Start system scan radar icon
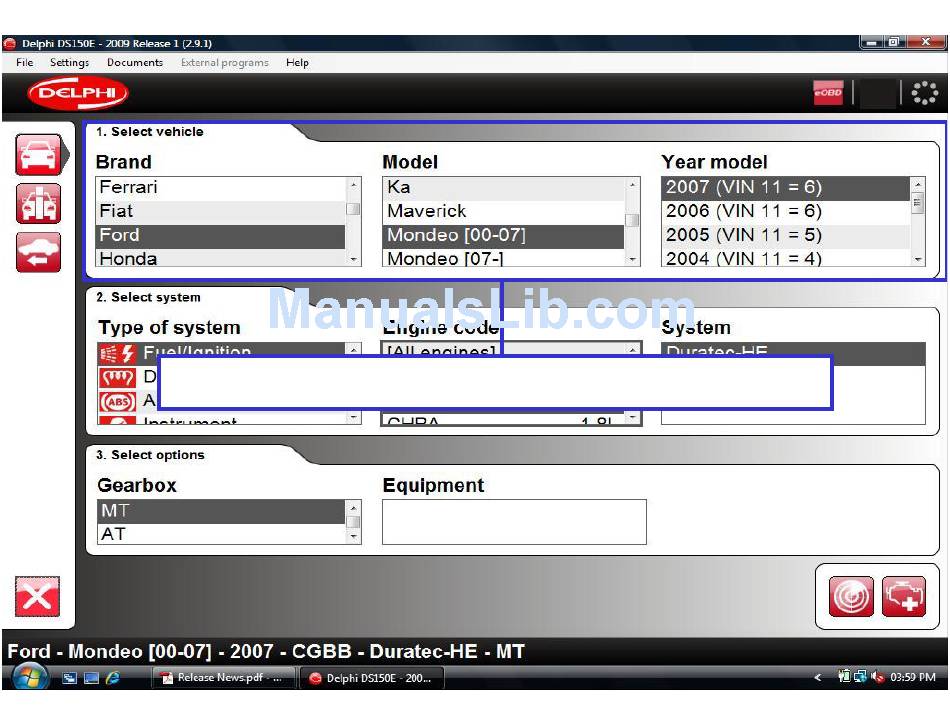950x725 pixels. point(851,597)
